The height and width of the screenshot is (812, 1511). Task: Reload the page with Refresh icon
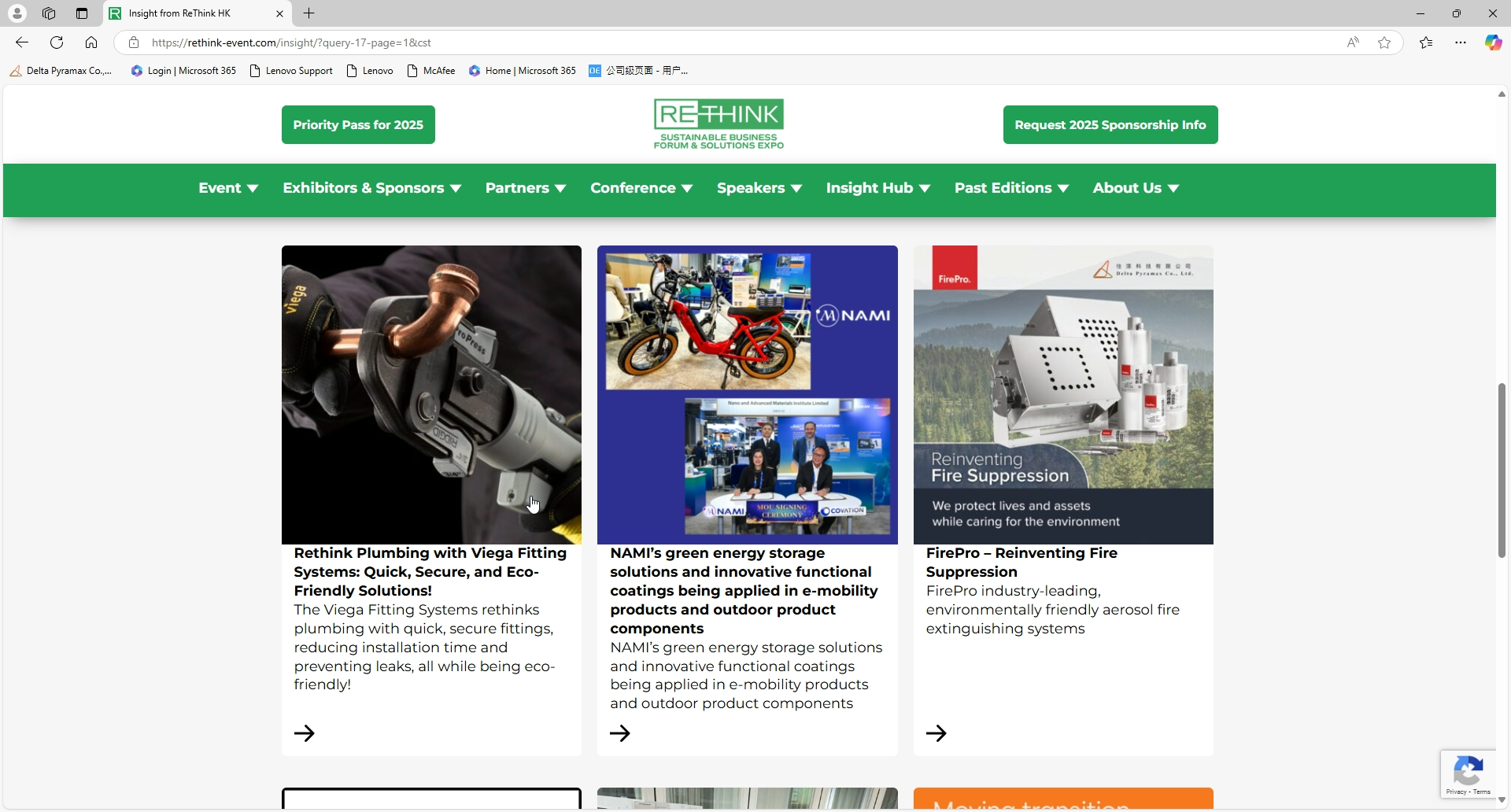[x=57, y=42]
